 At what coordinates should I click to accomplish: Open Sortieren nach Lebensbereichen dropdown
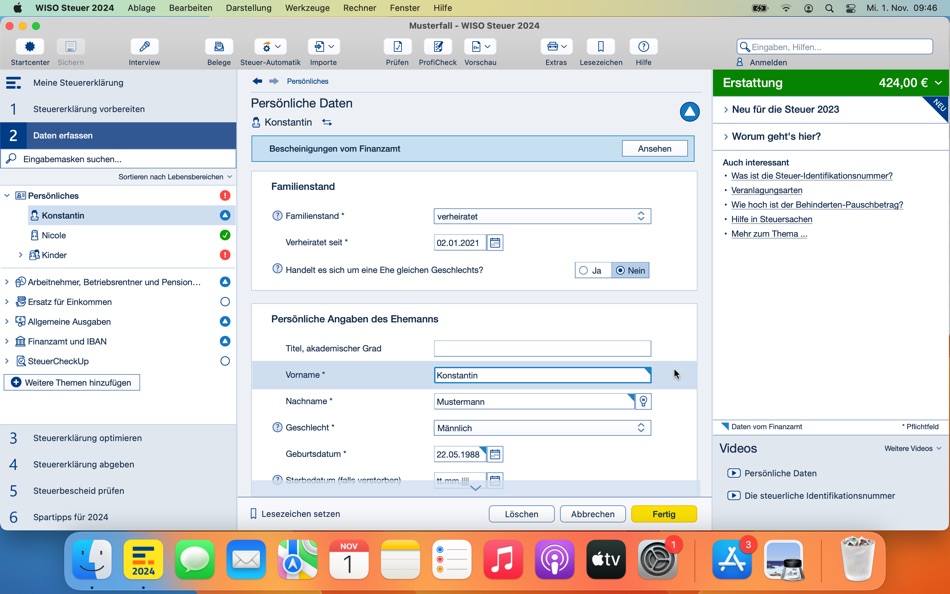[x=175, y=177]
